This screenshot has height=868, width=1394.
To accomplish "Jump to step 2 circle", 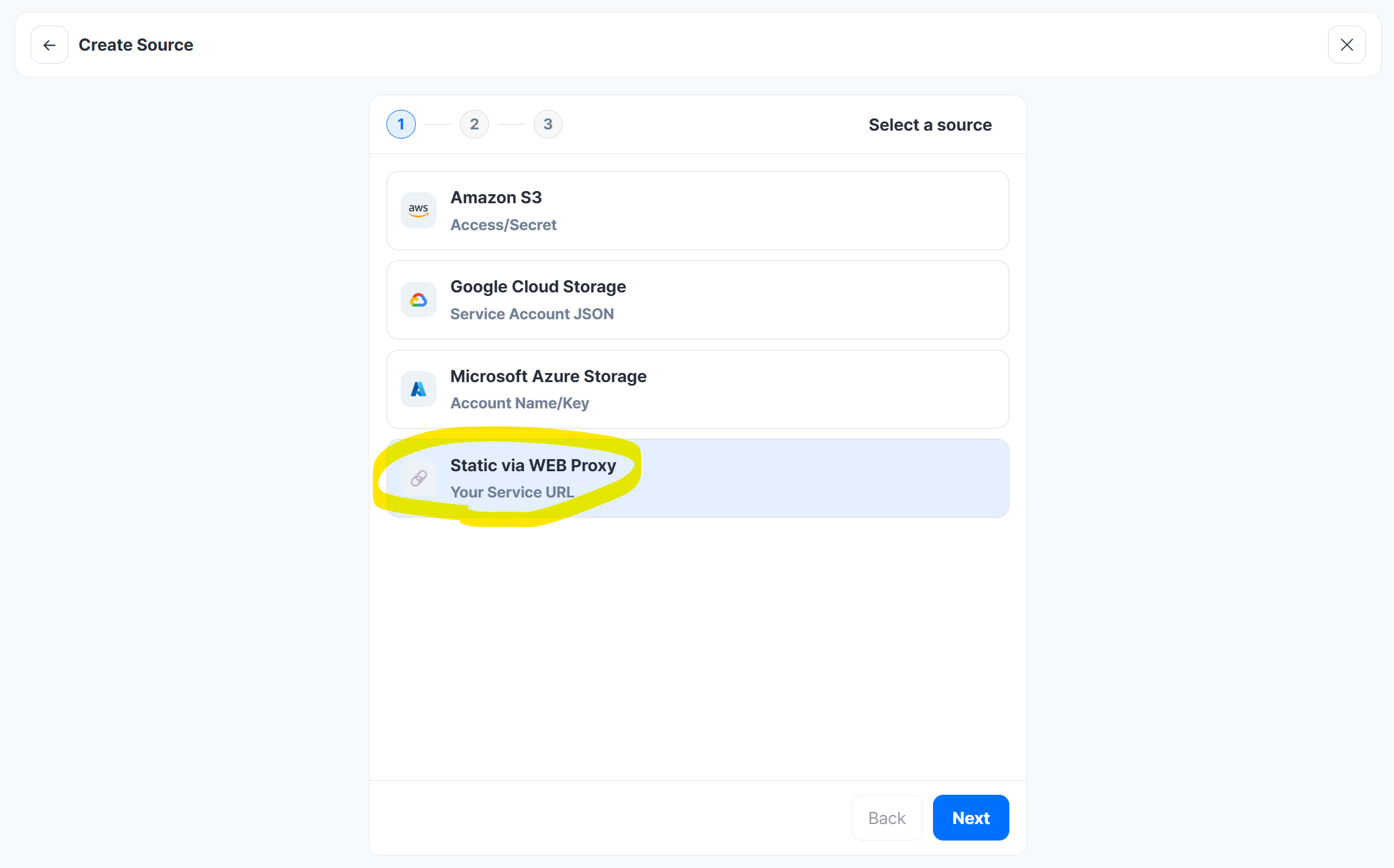I will tap(474, 125).
